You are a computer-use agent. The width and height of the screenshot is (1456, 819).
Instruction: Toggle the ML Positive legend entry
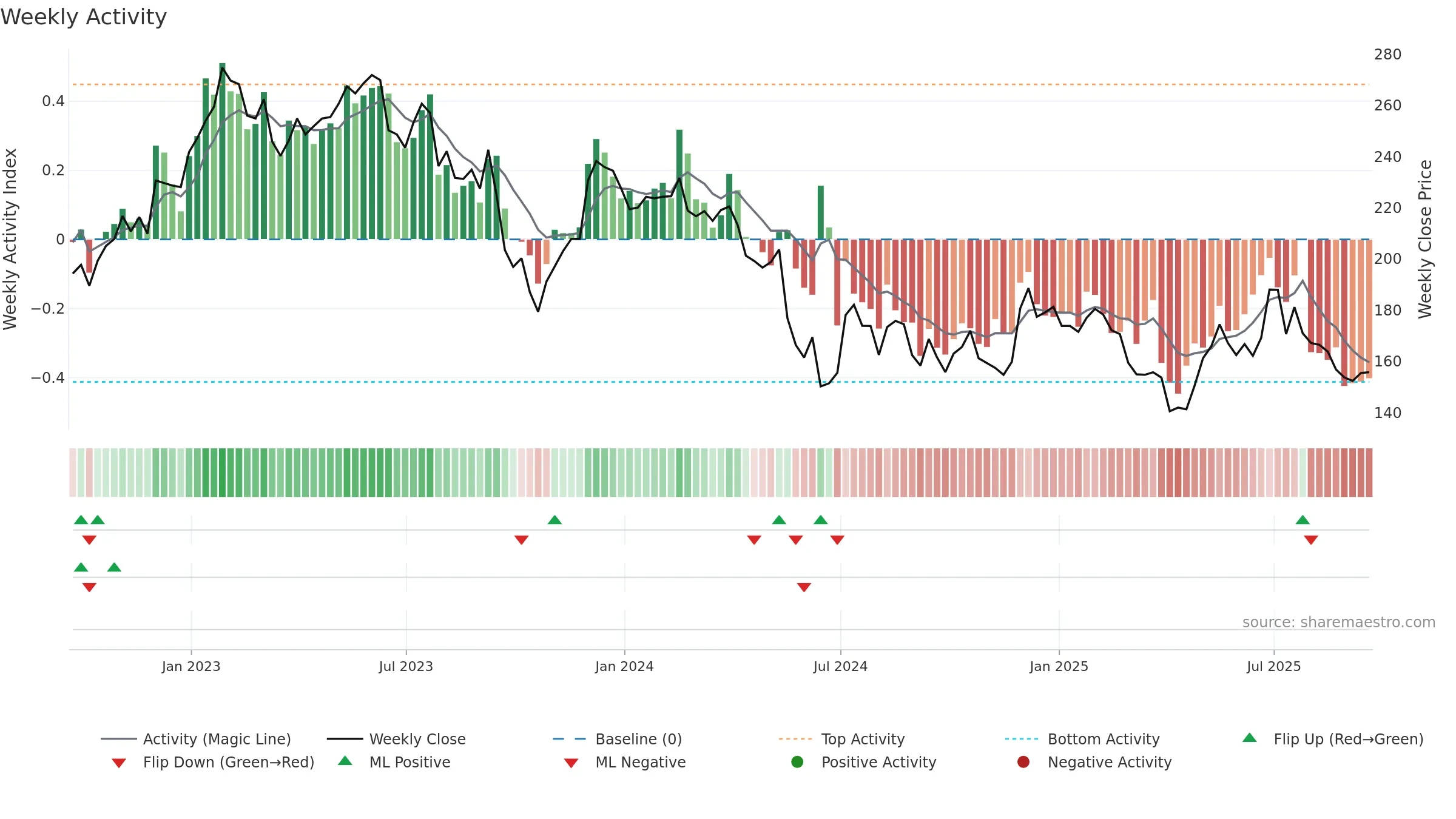pos(394,762)
